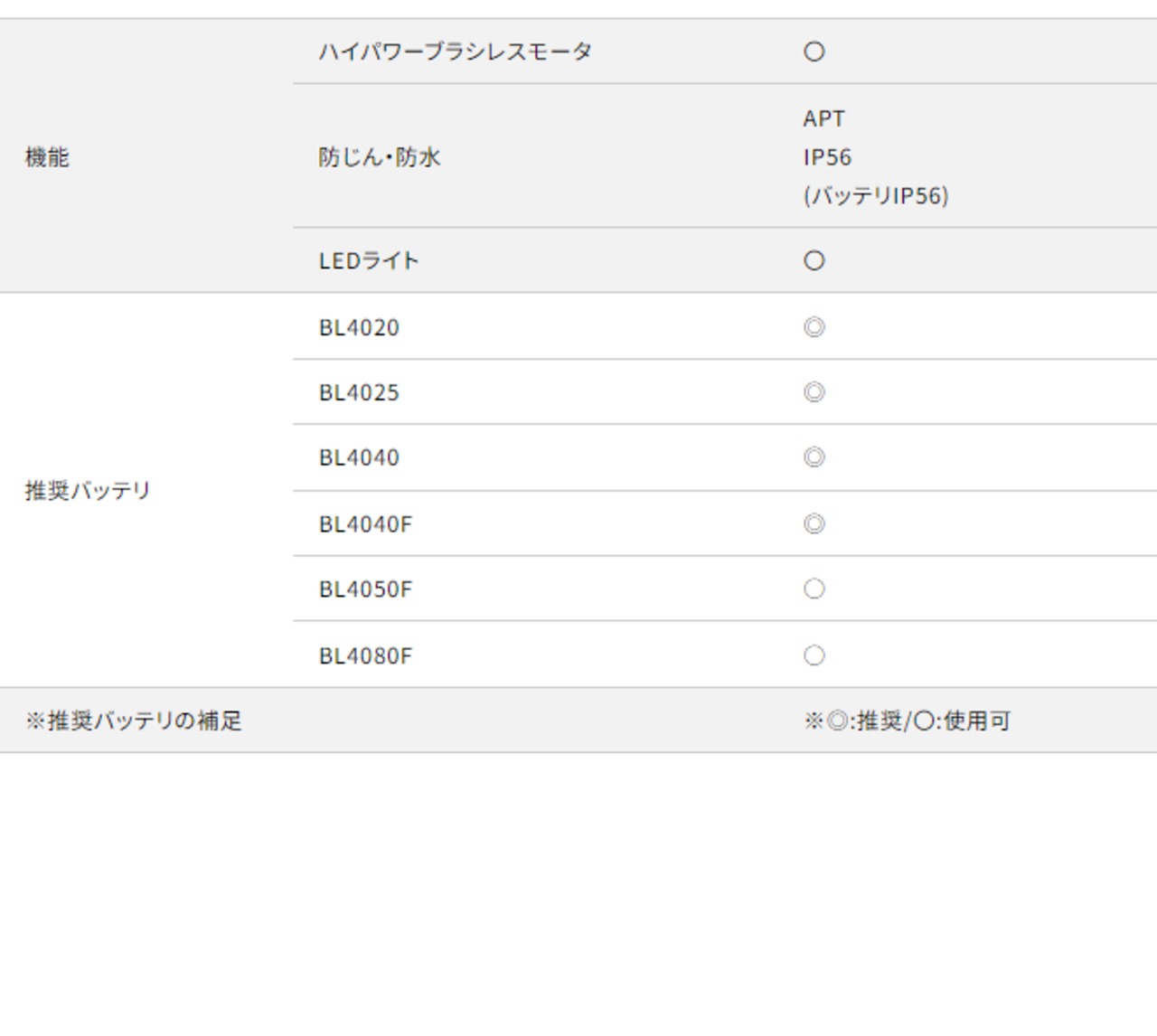Screen dimensions: 1157x1036
Task: Click the single circle mark for BL4080F
Action: [814, 655]
